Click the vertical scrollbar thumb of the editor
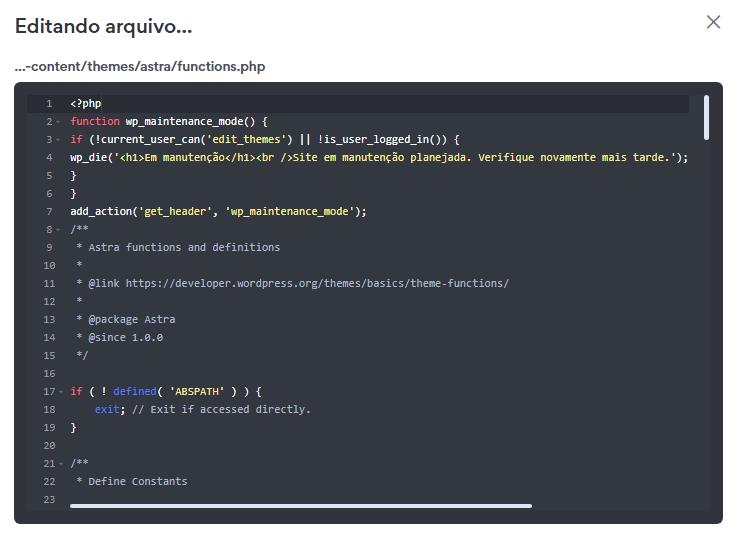This screenshot has width=735, height=537. [706, 117]
